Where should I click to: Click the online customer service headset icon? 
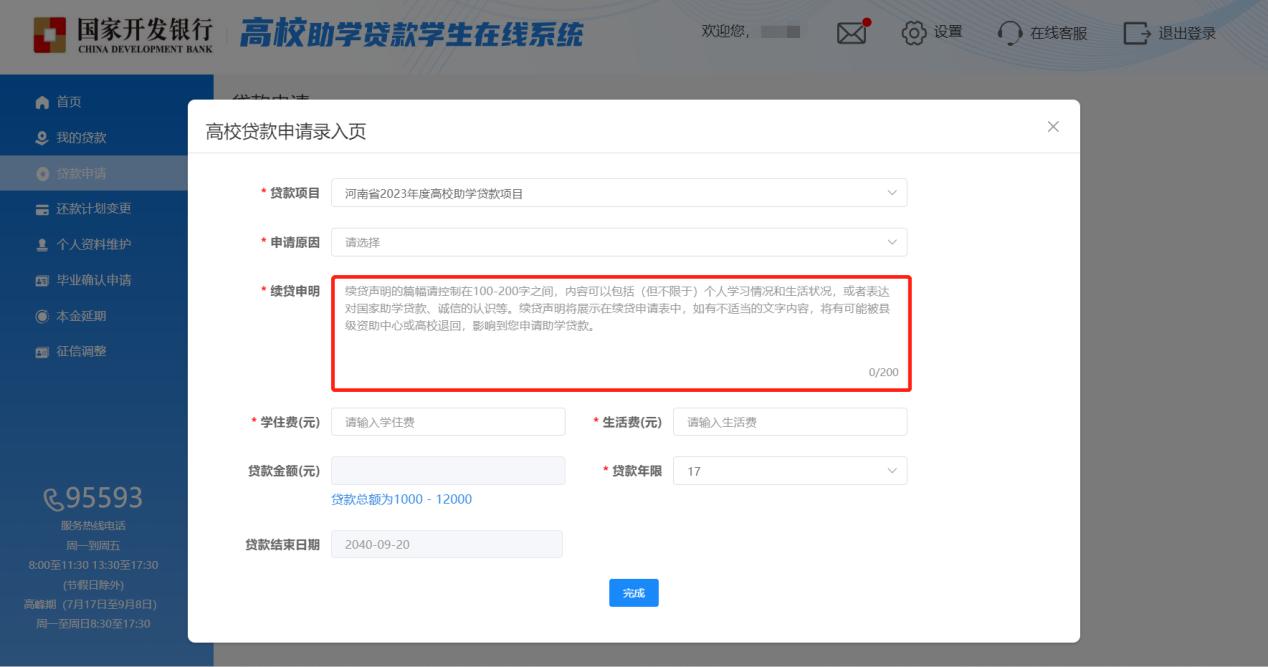1010,33
